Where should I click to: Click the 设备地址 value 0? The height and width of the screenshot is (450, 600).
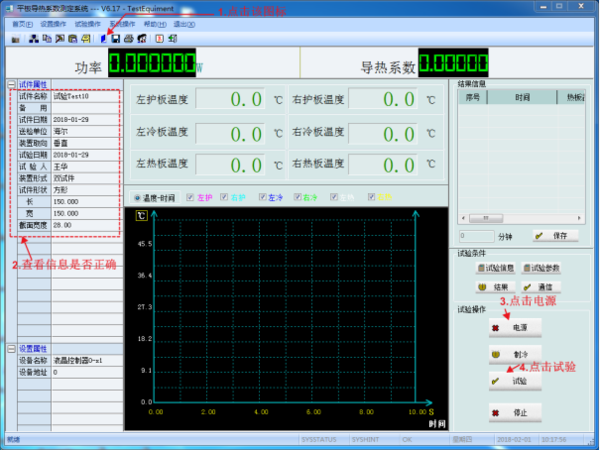point(87,372)
